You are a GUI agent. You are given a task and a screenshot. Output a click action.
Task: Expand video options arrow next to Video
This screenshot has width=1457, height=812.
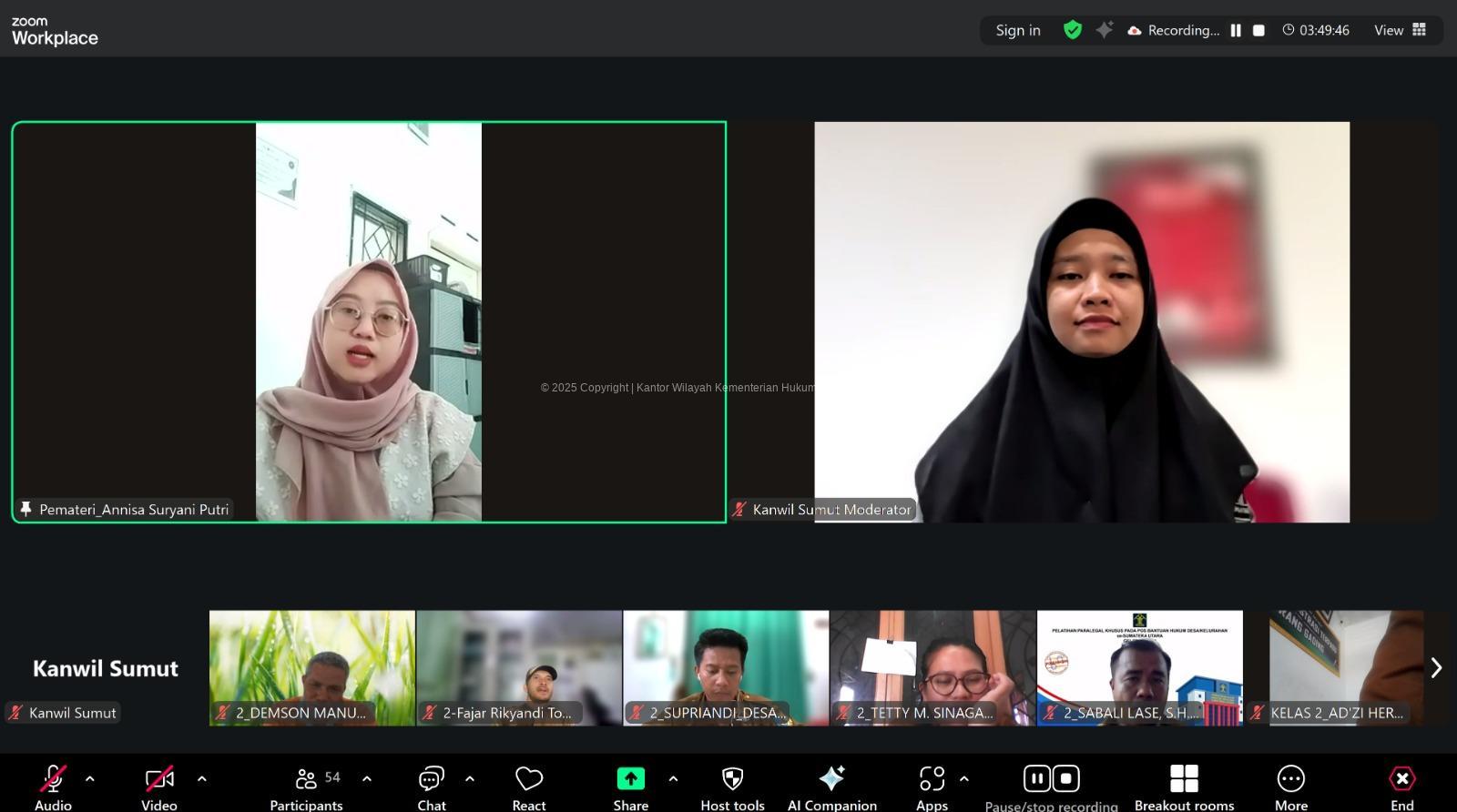(202, 779)
